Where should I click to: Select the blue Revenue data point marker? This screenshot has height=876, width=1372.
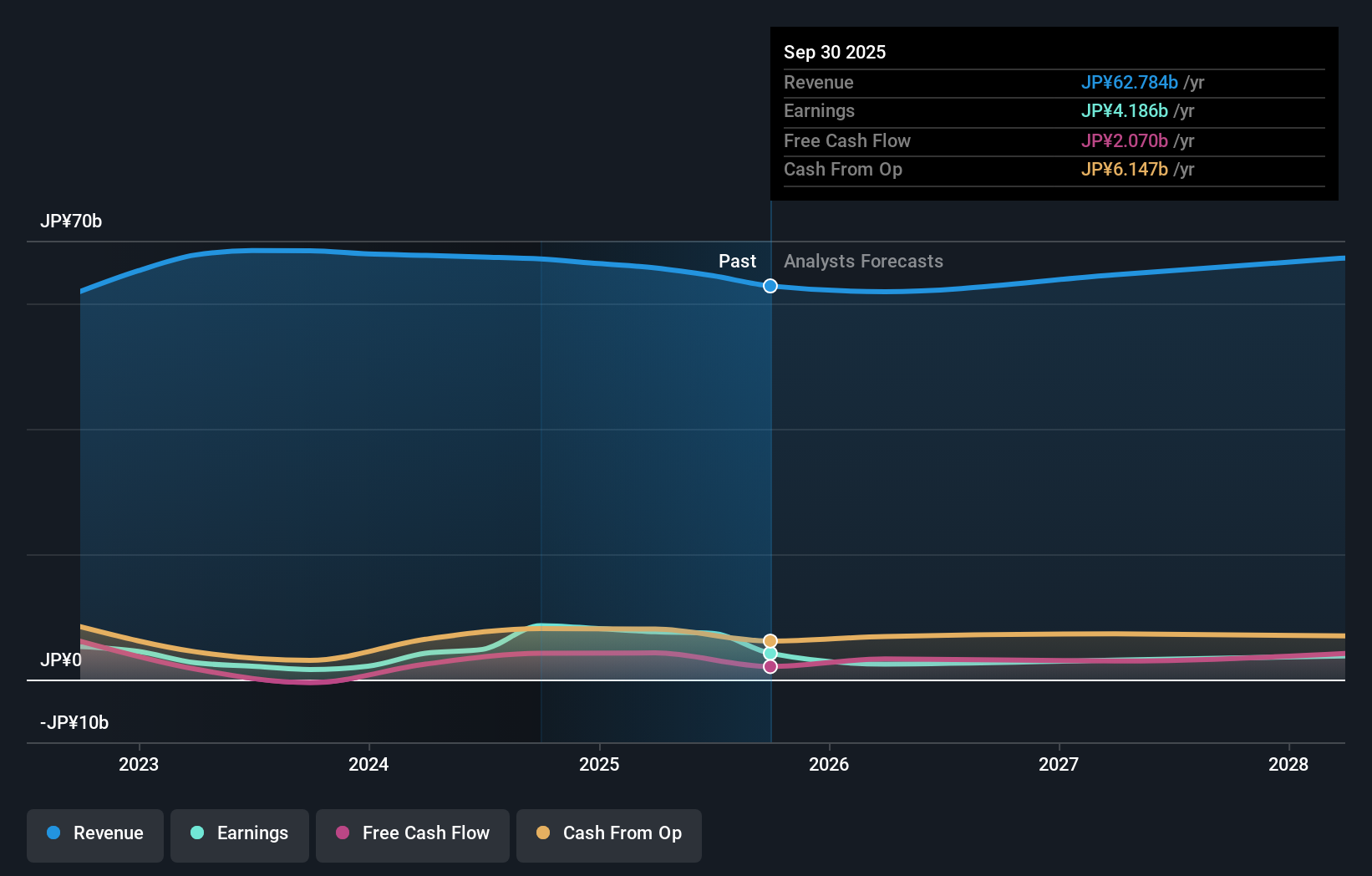tap(770, 286)
